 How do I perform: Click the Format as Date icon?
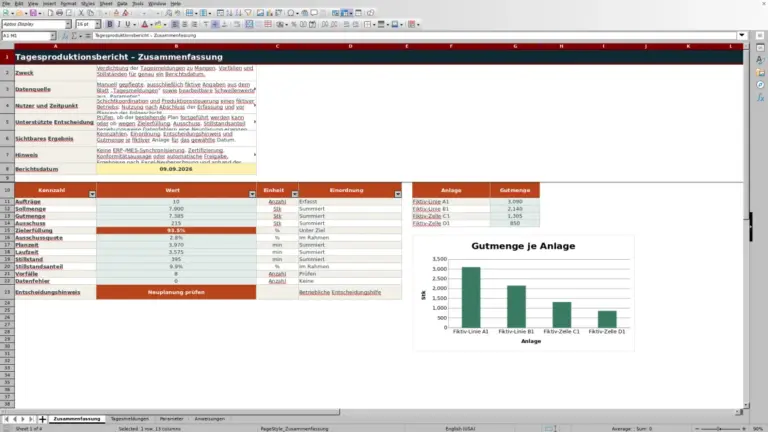pyautogui.click(x=312, y=24)
